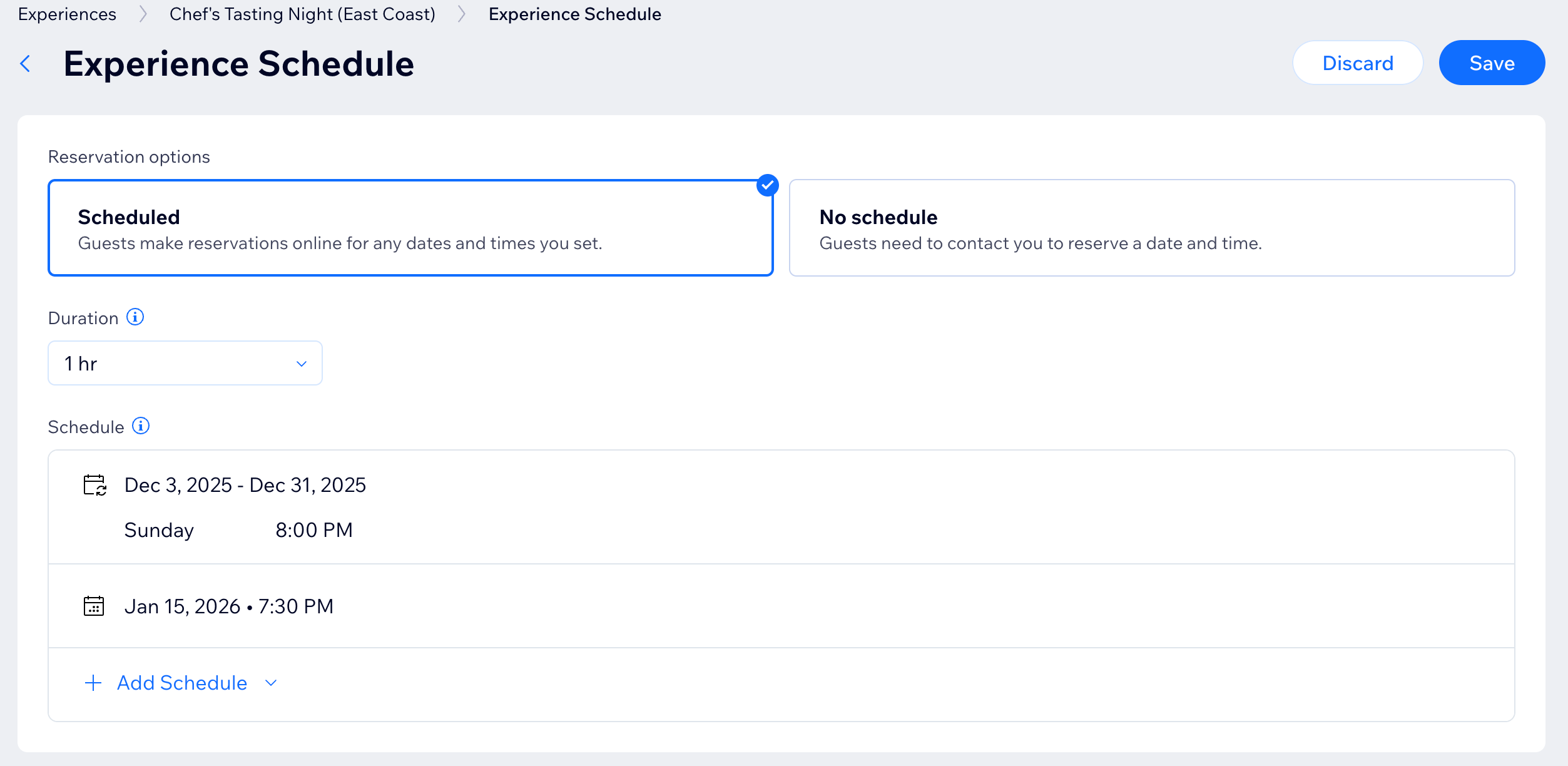Go to Experiences in the breadcrumb
The height and width of the screenshot is (766, 1568).
[x=67, y=14]
